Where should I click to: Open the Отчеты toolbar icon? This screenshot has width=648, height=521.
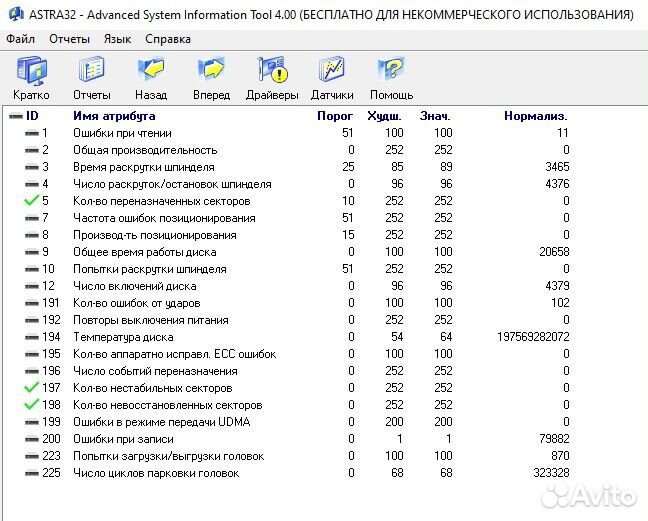(x=91, y=72)
